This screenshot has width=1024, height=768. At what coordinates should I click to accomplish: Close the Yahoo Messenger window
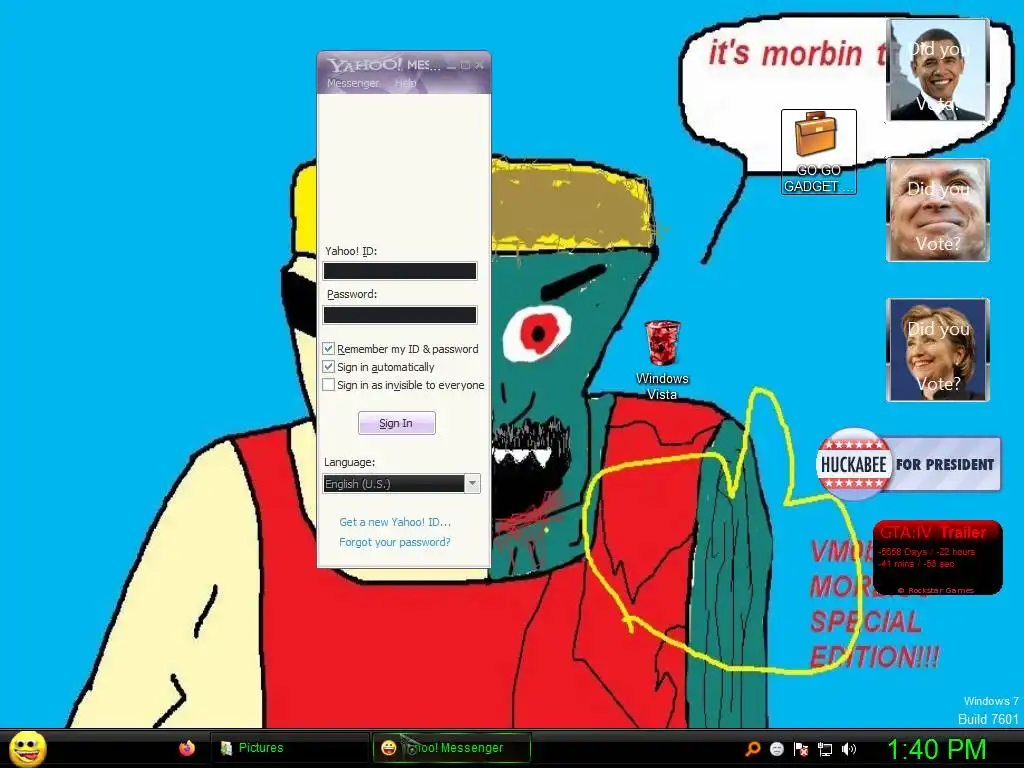480,65
